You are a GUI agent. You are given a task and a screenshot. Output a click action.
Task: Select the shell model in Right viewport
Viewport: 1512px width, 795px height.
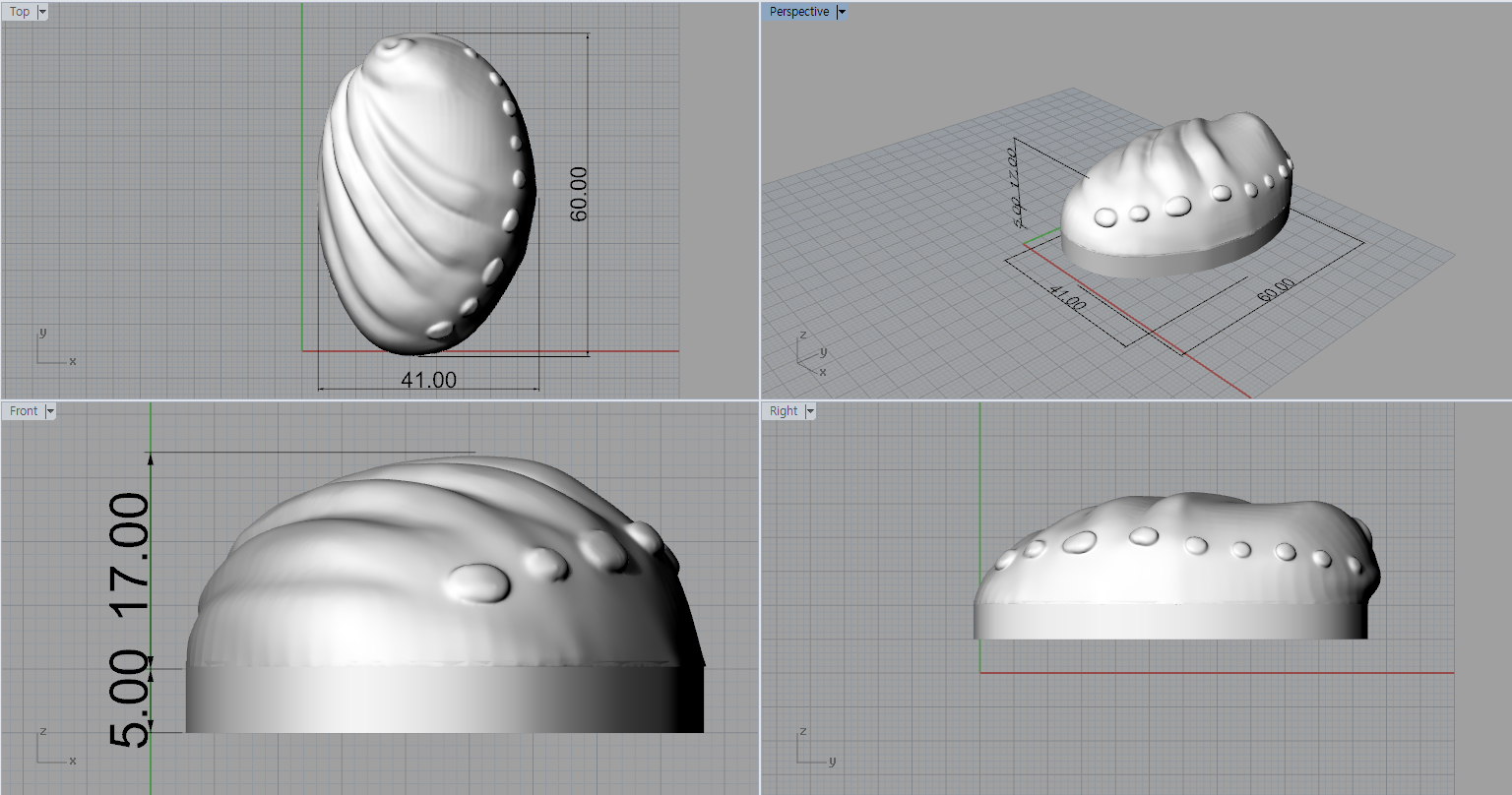(1176, 566)
